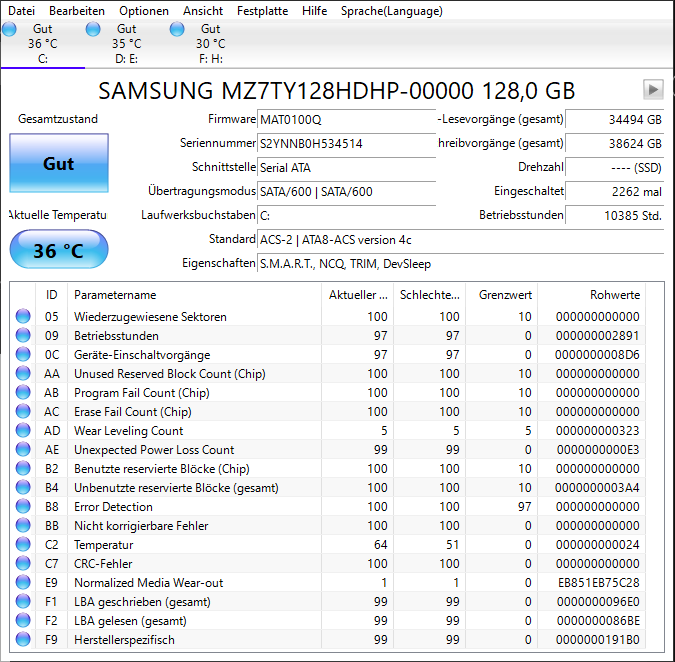Click status icon for CRC-Fehler
Image resolution: width=675 pixels, height=662 pixels.
[x=23, y=563]
